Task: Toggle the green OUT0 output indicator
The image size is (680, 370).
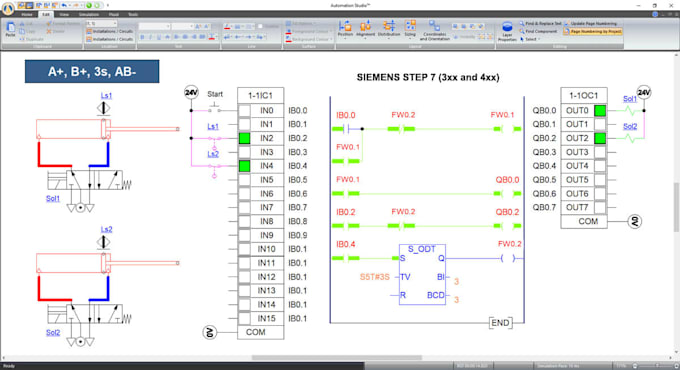Action: click(x=600, y=111)
